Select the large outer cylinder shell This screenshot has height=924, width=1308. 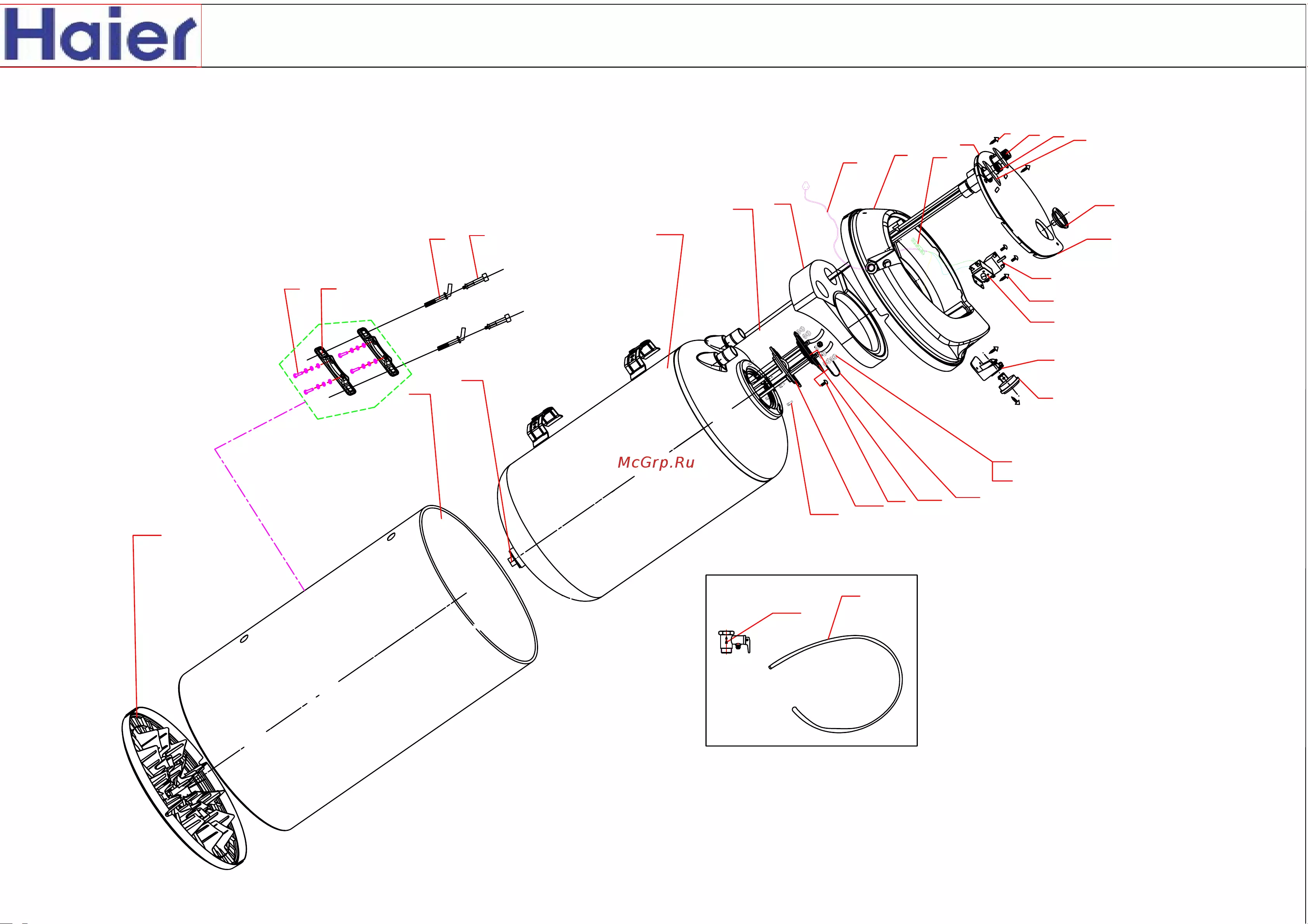tap(358, 668)
